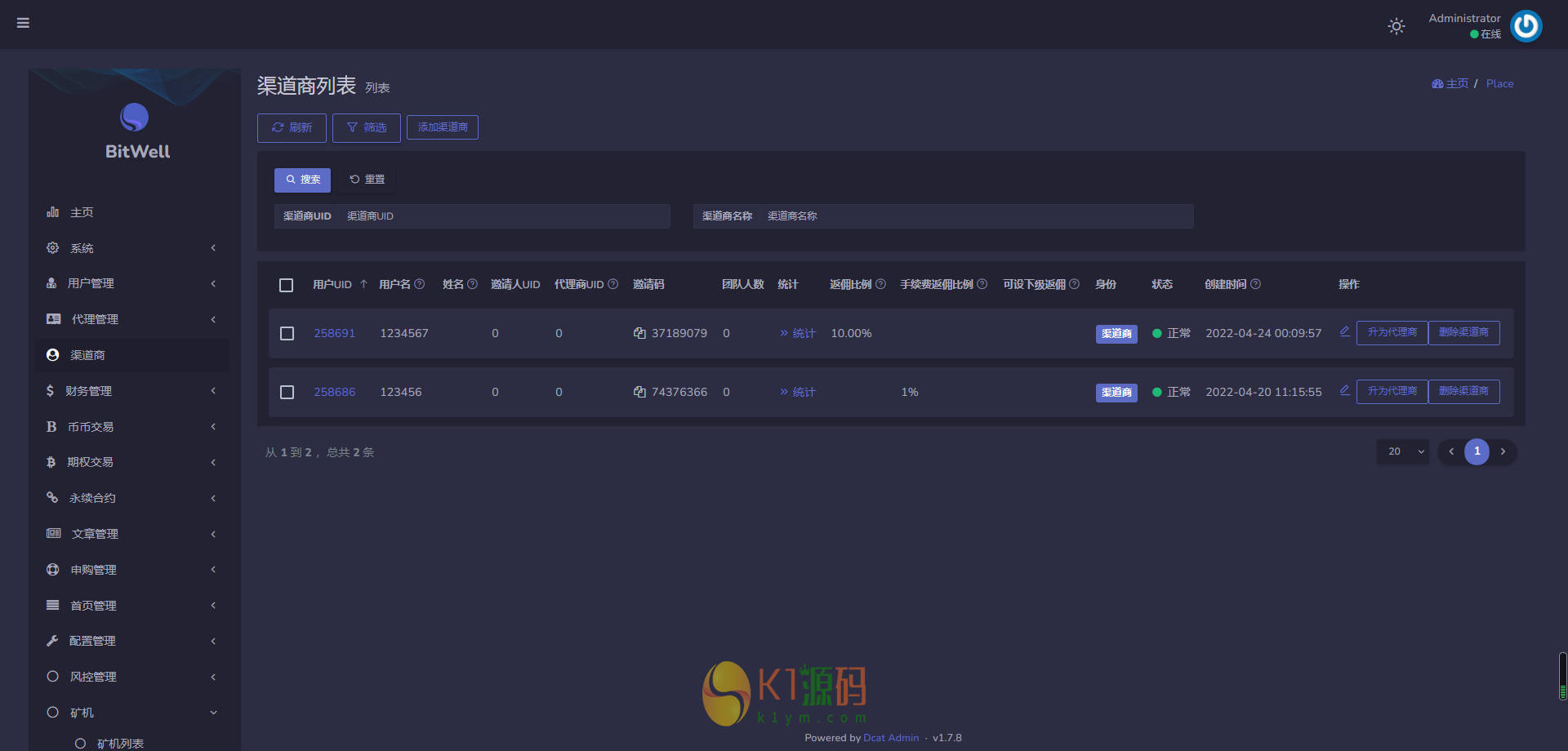
Task: Click the 重置 reset button
Action: (367, 180)
